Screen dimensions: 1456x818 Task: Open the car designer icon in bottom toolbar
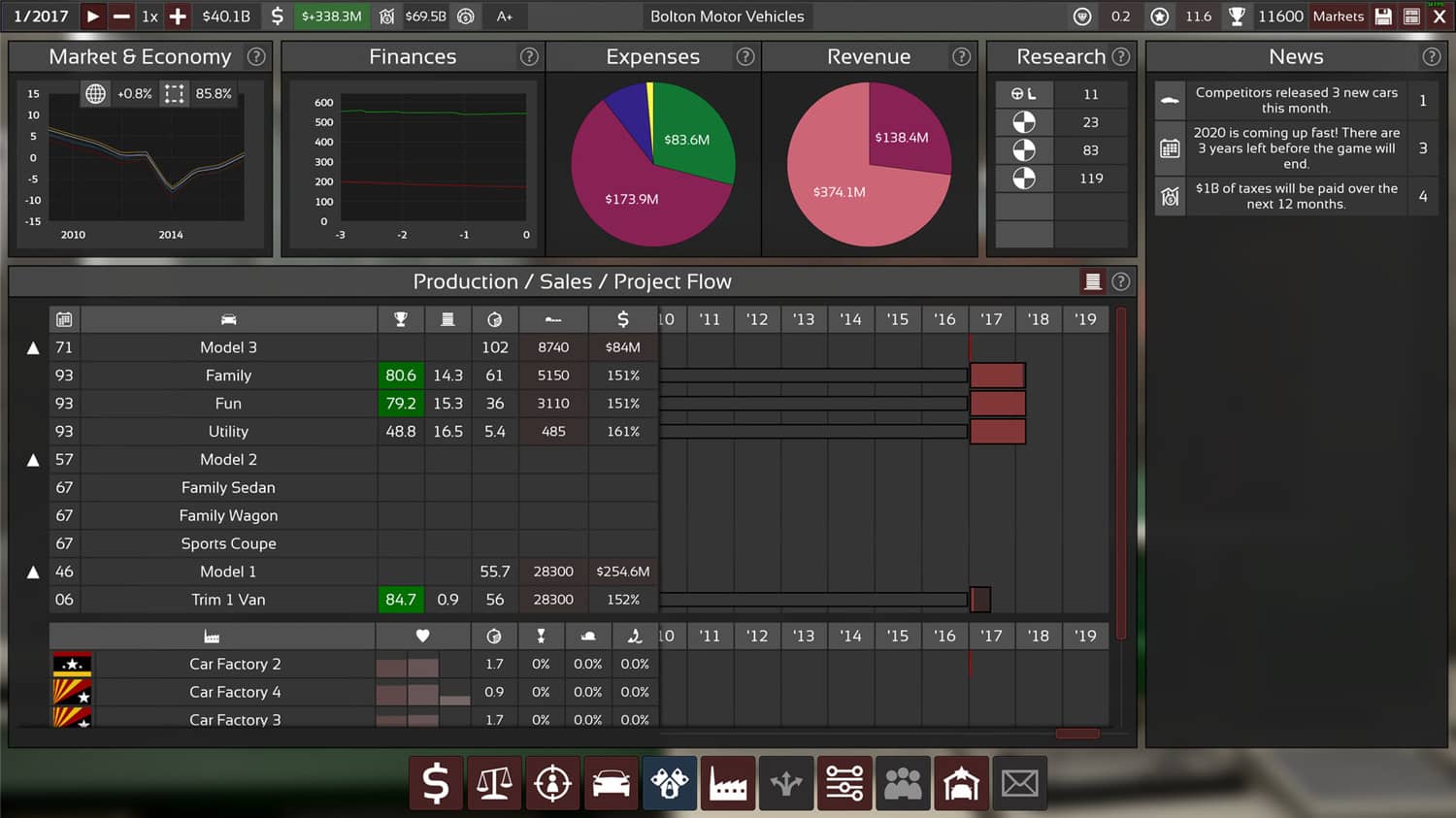tap(611, 783)
